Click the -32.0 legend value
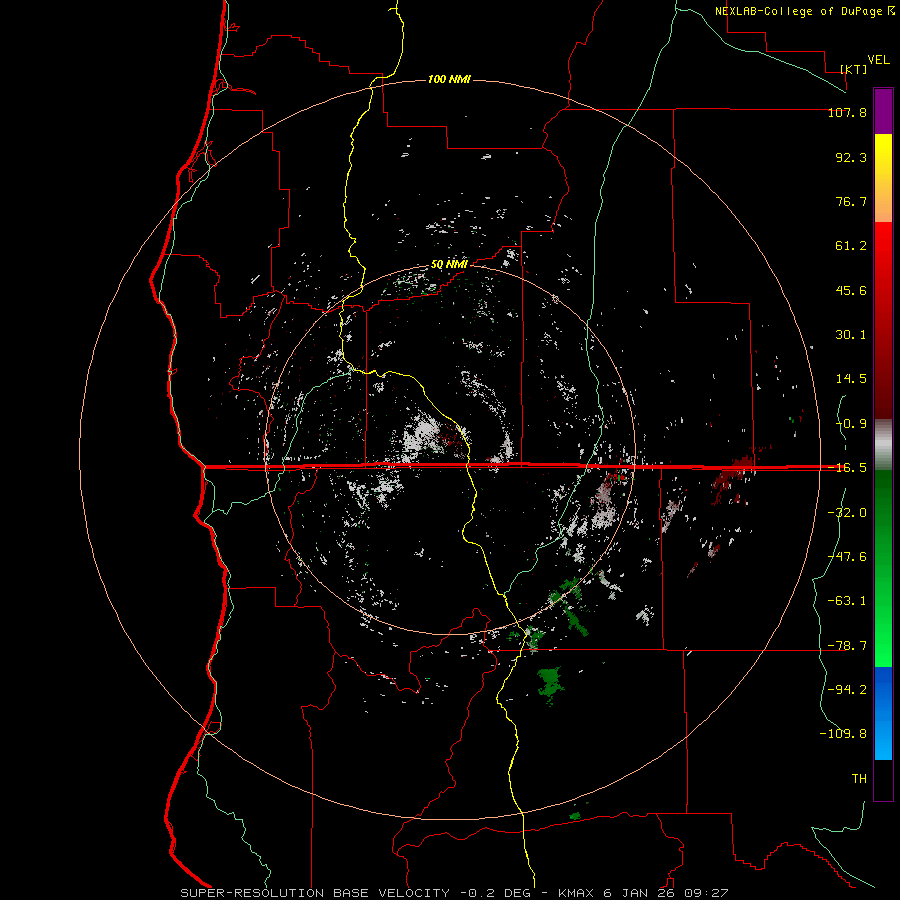 click(x=847, y=513)
